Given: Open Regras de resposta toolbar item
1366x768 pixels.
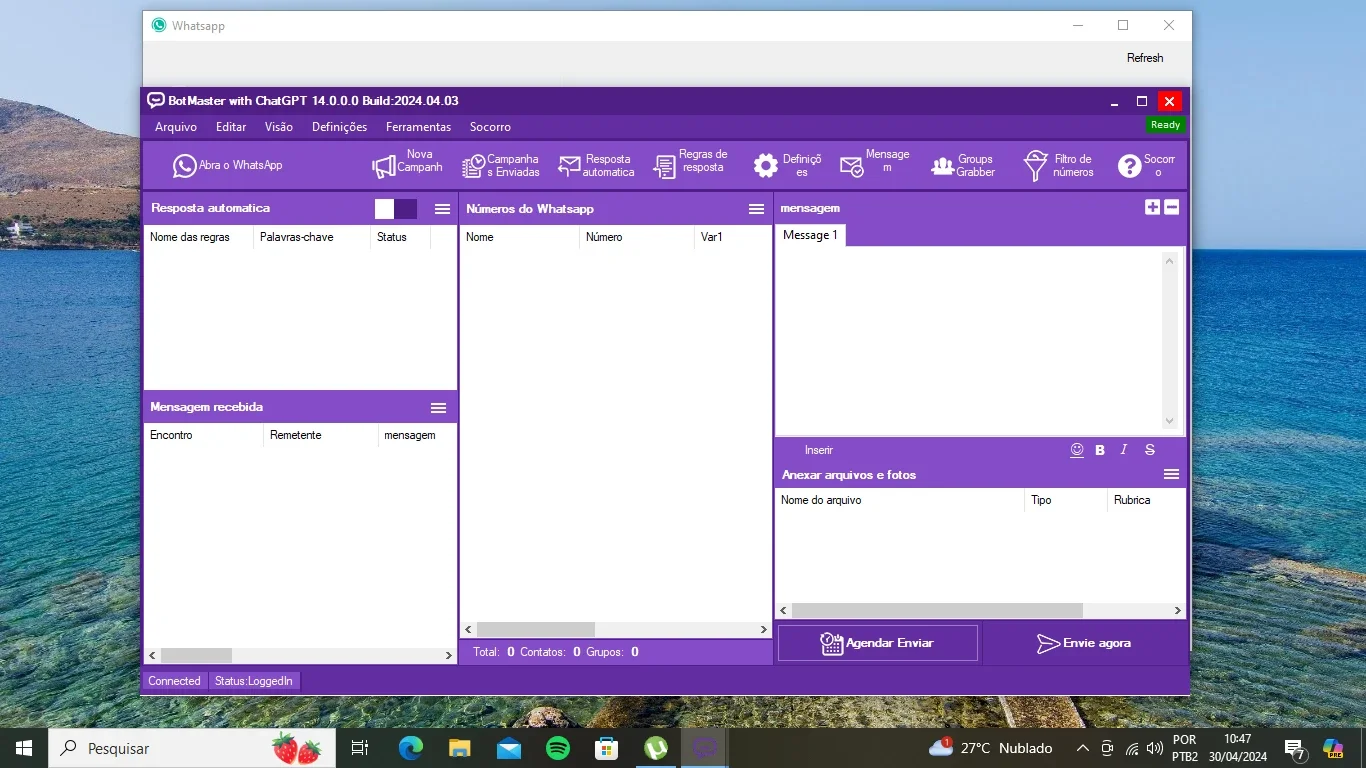Looking at the screenshot, I should 691,162.
